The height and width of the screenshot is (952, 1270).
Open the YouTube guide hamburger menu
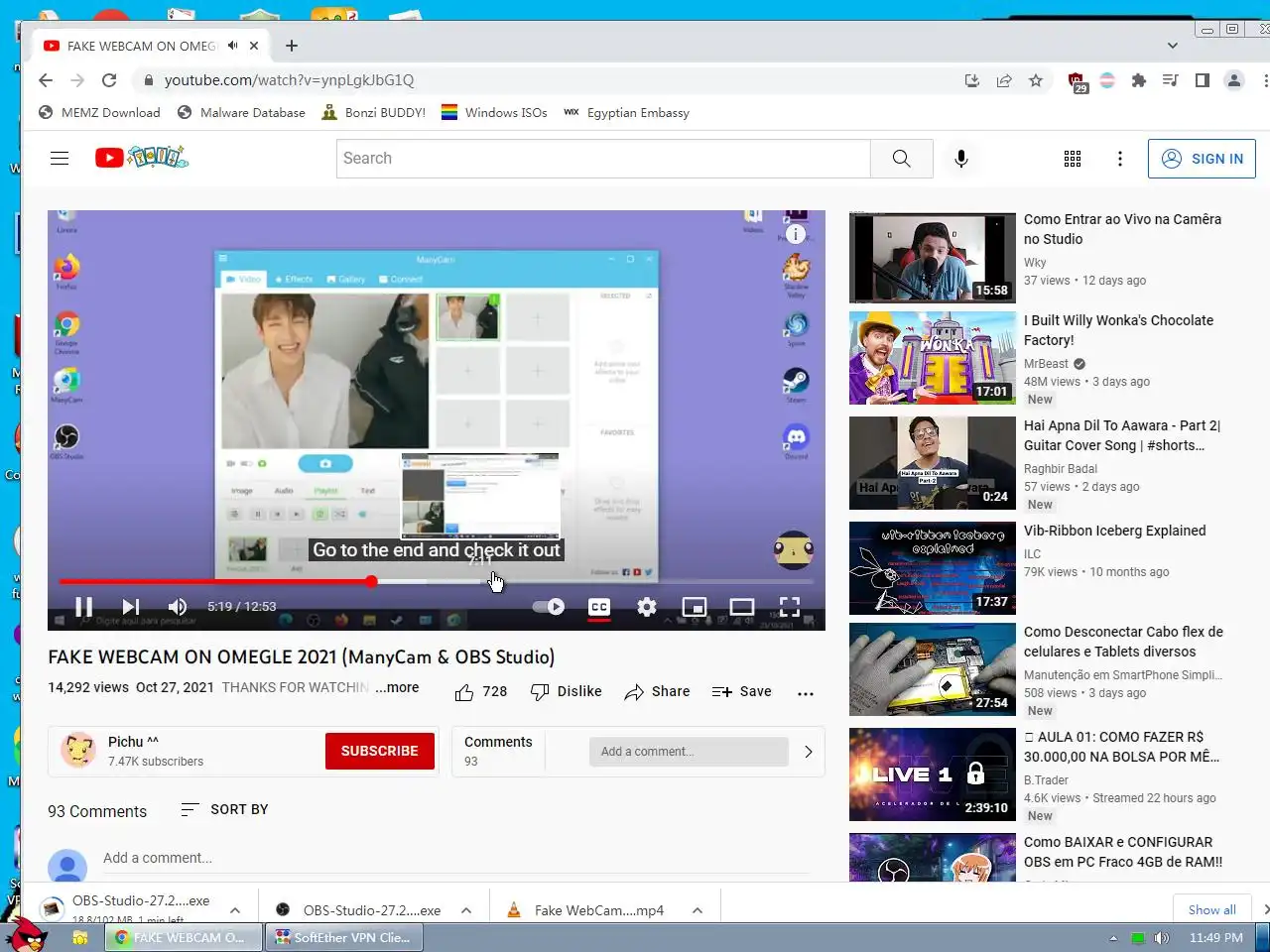60,159
